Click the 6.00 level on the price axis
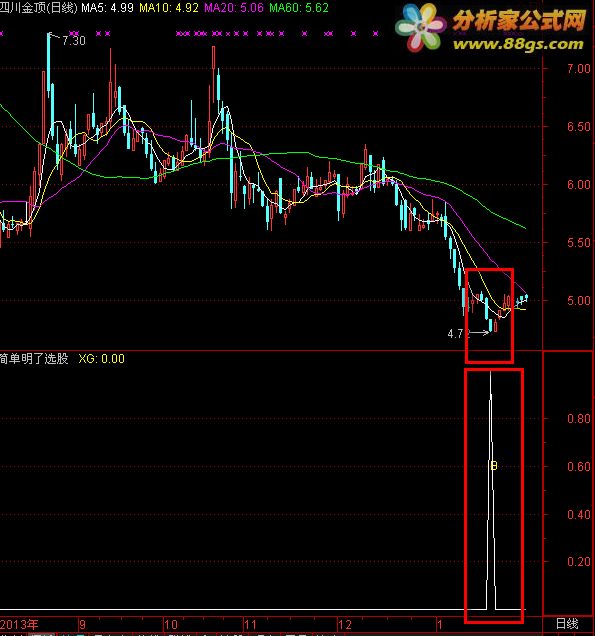Image resolution: width=595 pixels, height=636 pixels. (x=579, y=185)
